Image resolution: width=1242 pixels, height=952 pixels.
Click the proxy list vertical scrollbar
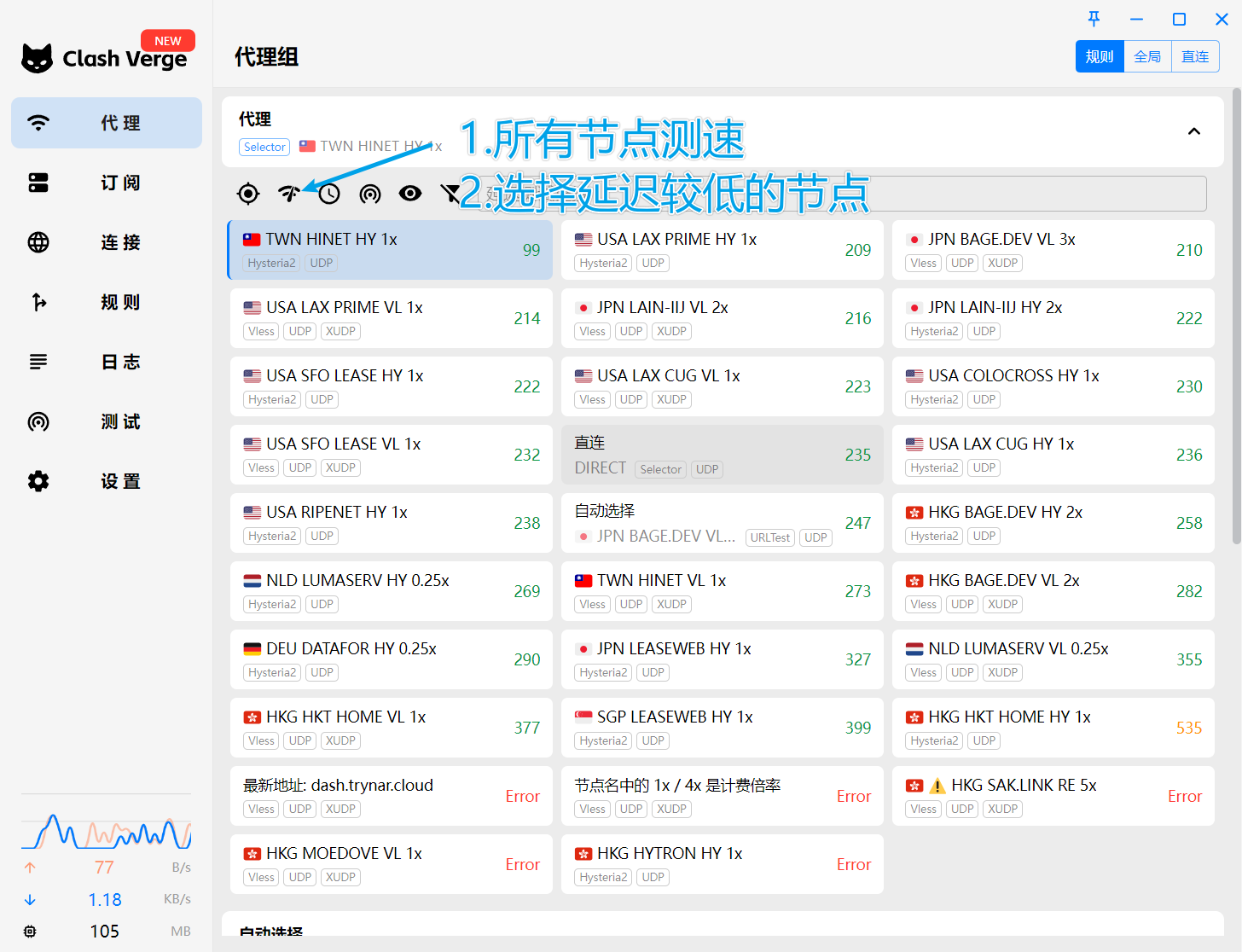pyautogui.click(x=1236, y=316)
